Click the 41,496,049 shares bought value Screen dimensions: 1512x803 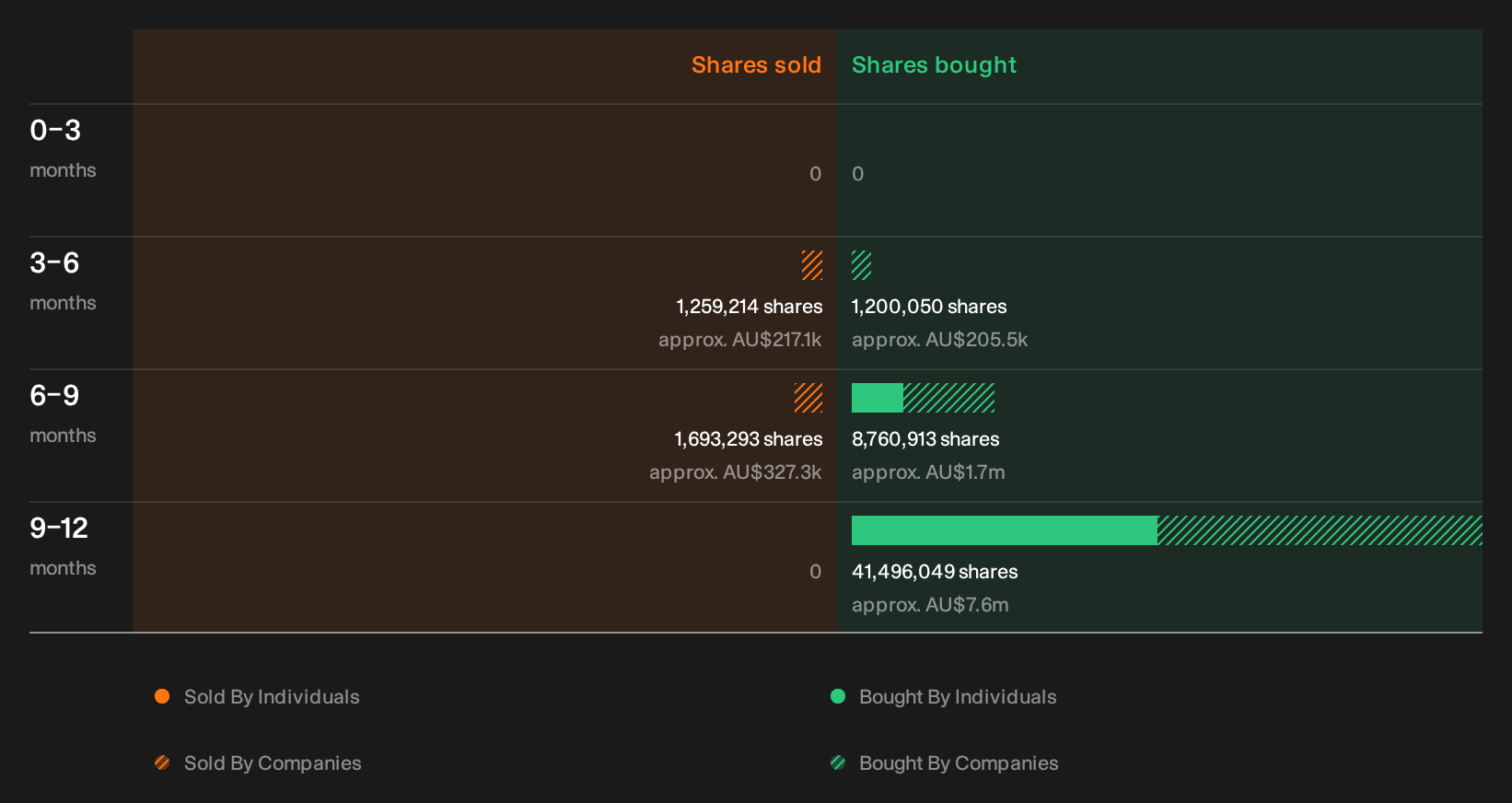click(935, 572)
